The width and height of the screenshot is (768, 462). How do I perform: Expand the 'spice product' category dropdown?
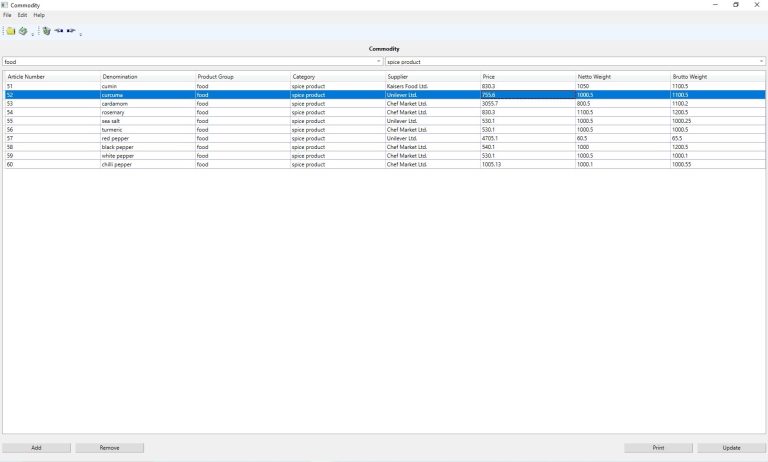761,62
